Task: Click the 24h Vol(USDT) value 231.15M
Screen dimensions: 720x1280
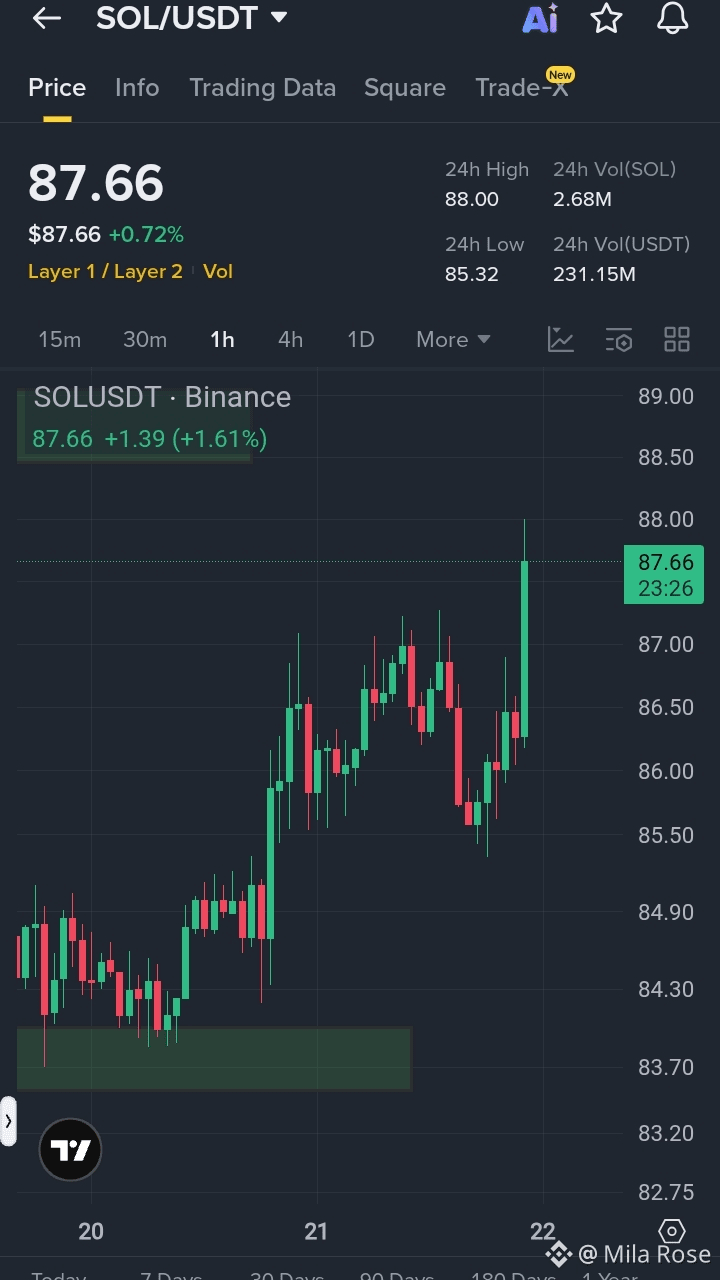Action: pos(594,274)
